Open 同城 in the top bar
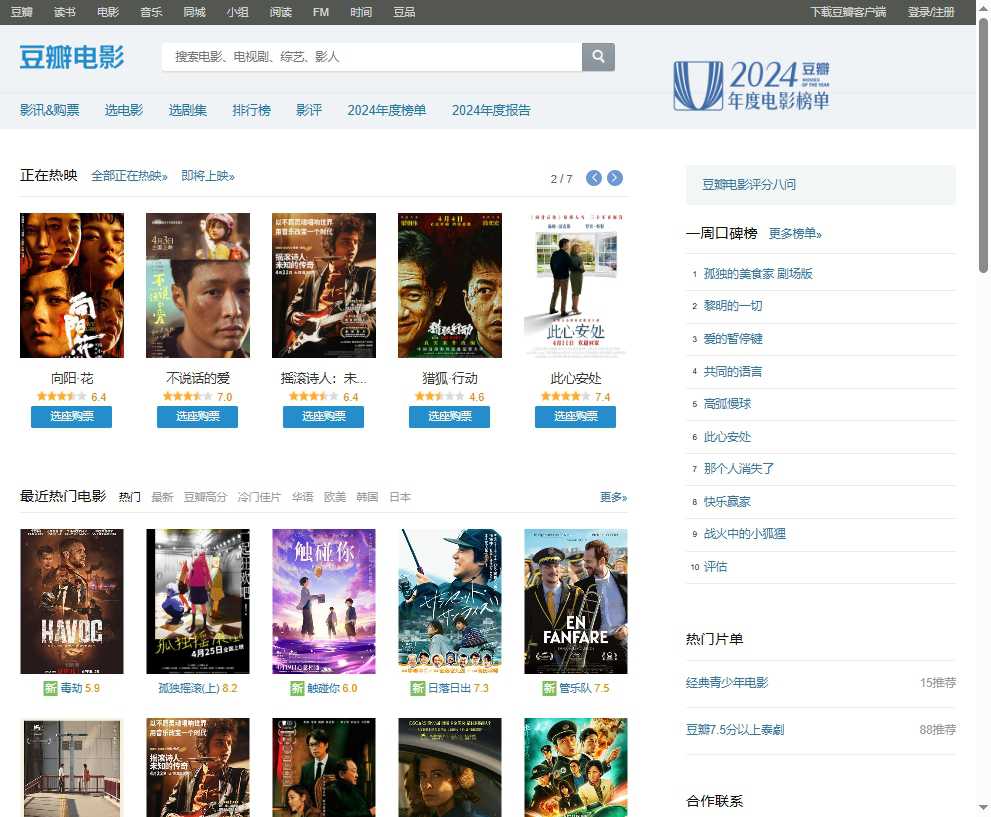991x817 pixels. (194, 12)
